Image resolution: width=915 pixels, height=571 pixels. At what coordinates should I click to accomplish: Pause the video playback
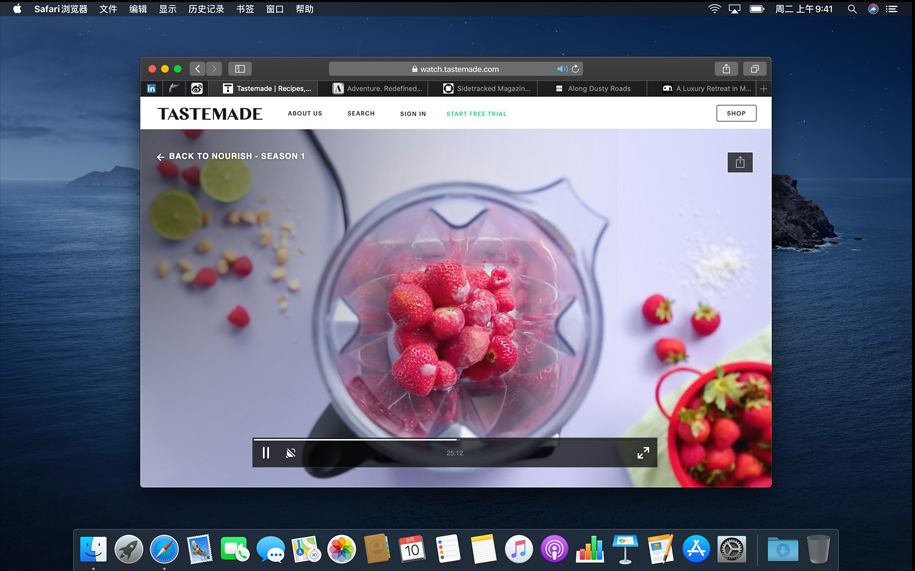coord(266,453)
